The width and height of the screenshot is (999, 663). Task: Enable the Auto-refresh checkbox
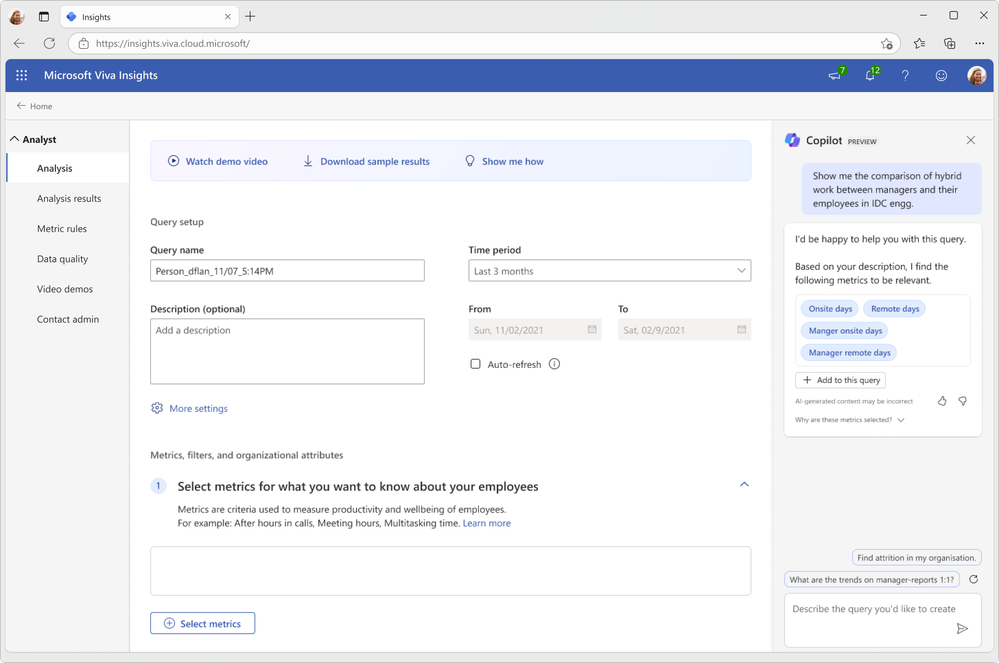(476, 364)
